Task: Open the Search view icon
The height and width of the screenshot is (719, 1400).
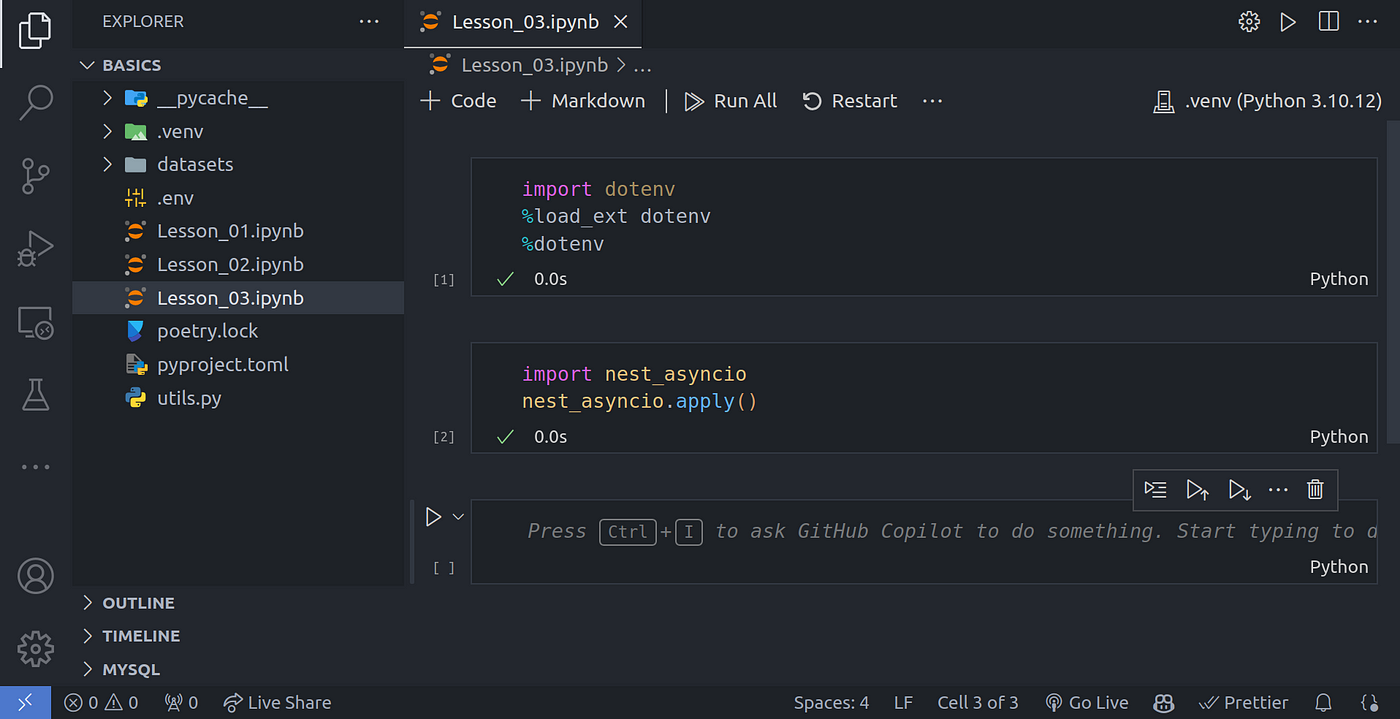Action: click(x=35, y=102)
